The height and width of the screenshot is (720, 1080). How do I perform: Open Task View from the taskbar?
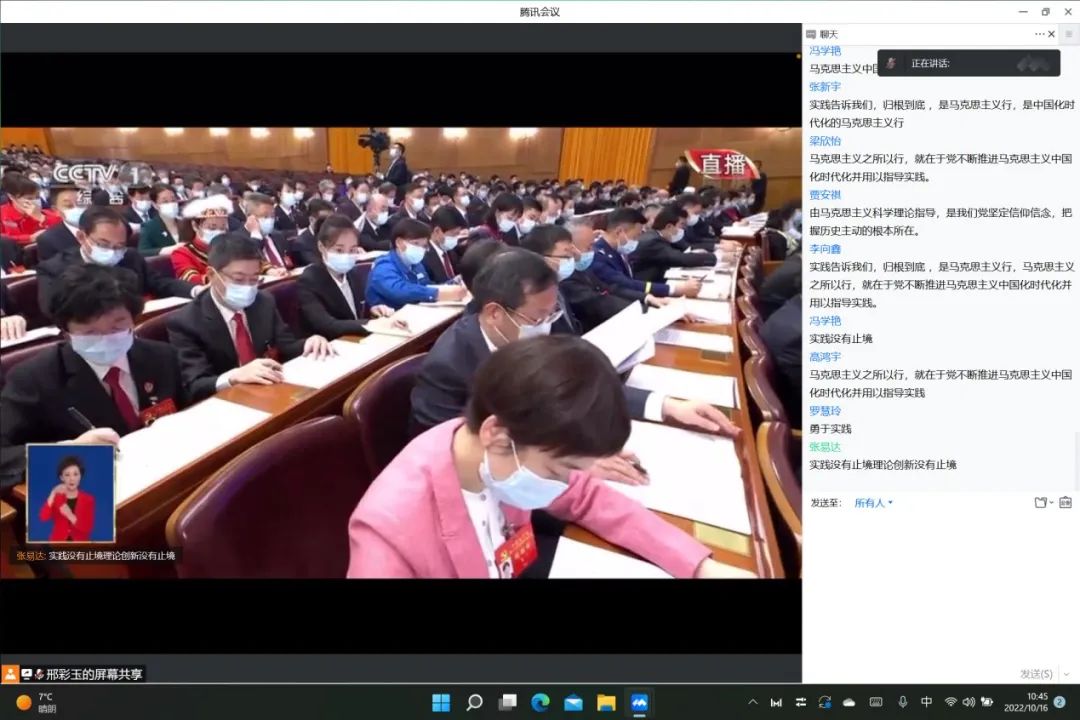507,702
